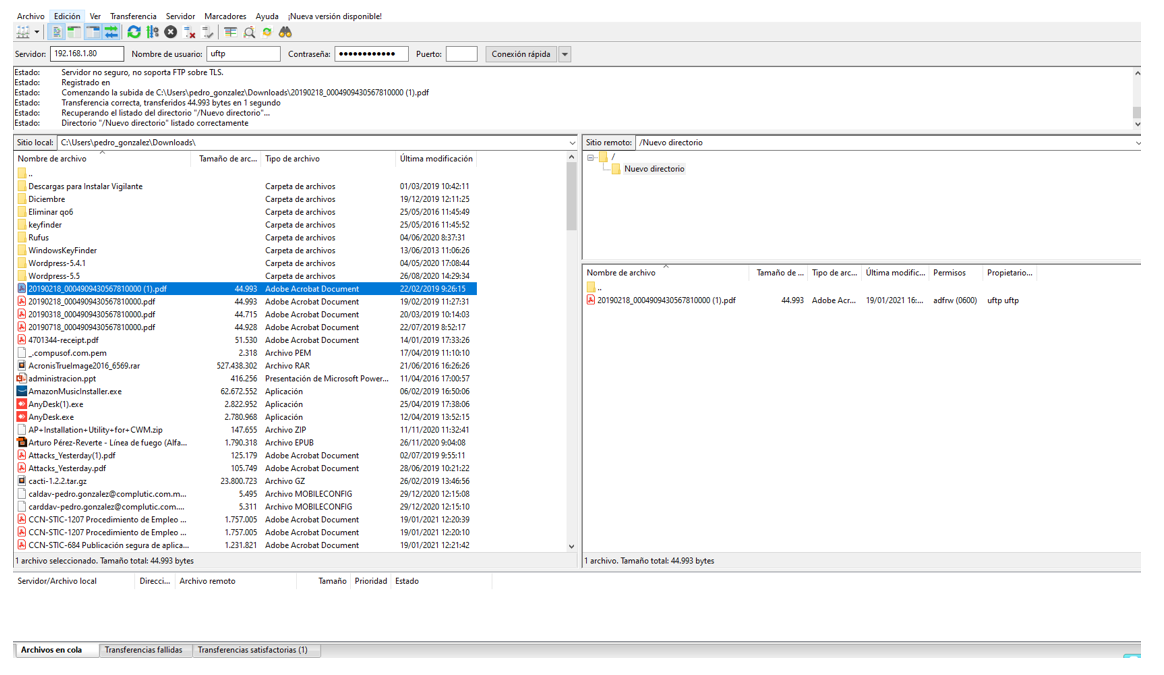Open the Edición menu
Screen dimensions: 1164x675
click(67, 16)
